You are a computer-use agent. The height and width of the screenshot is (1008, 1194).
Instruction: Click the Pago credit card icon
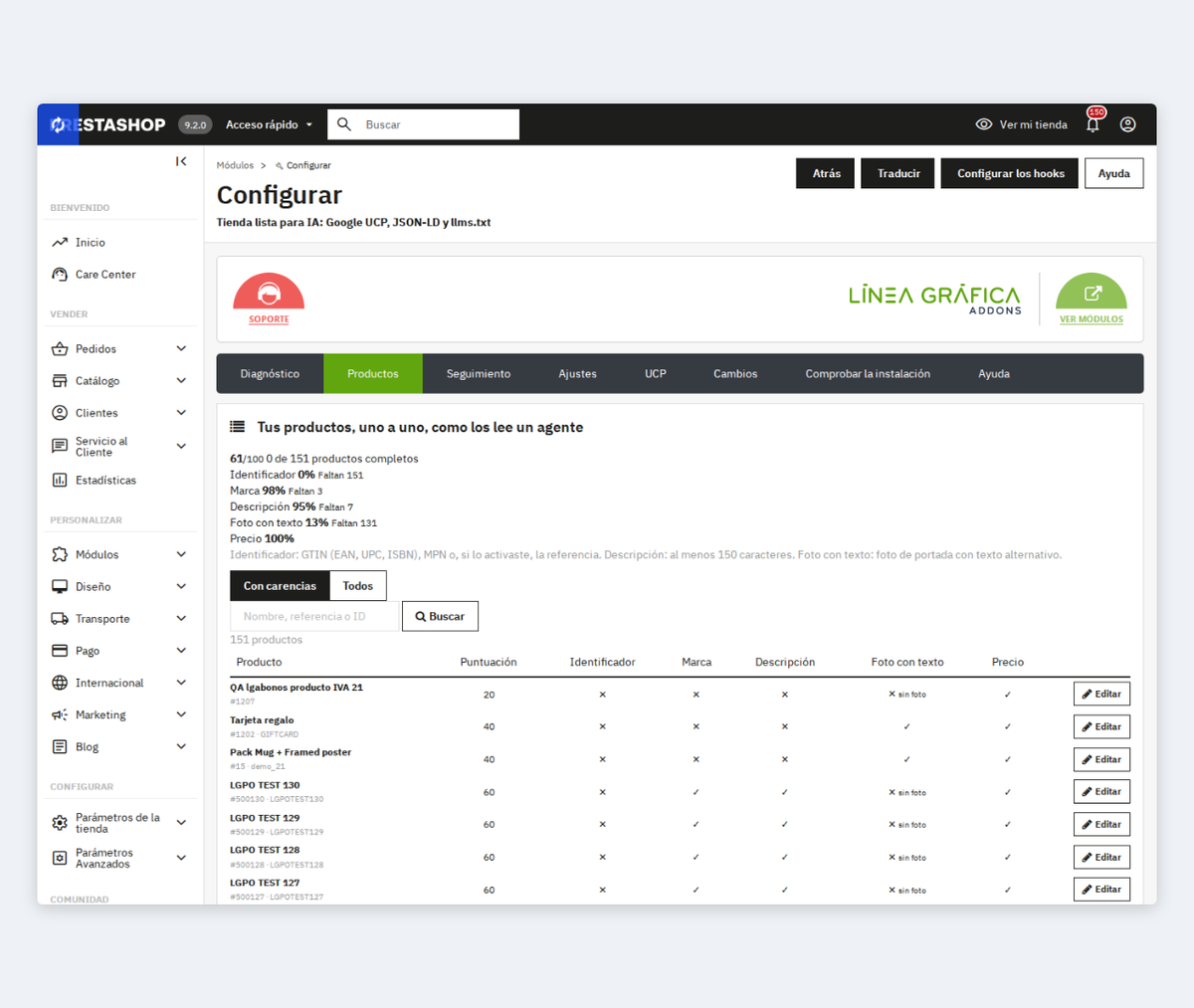click(x=60, y=651)
